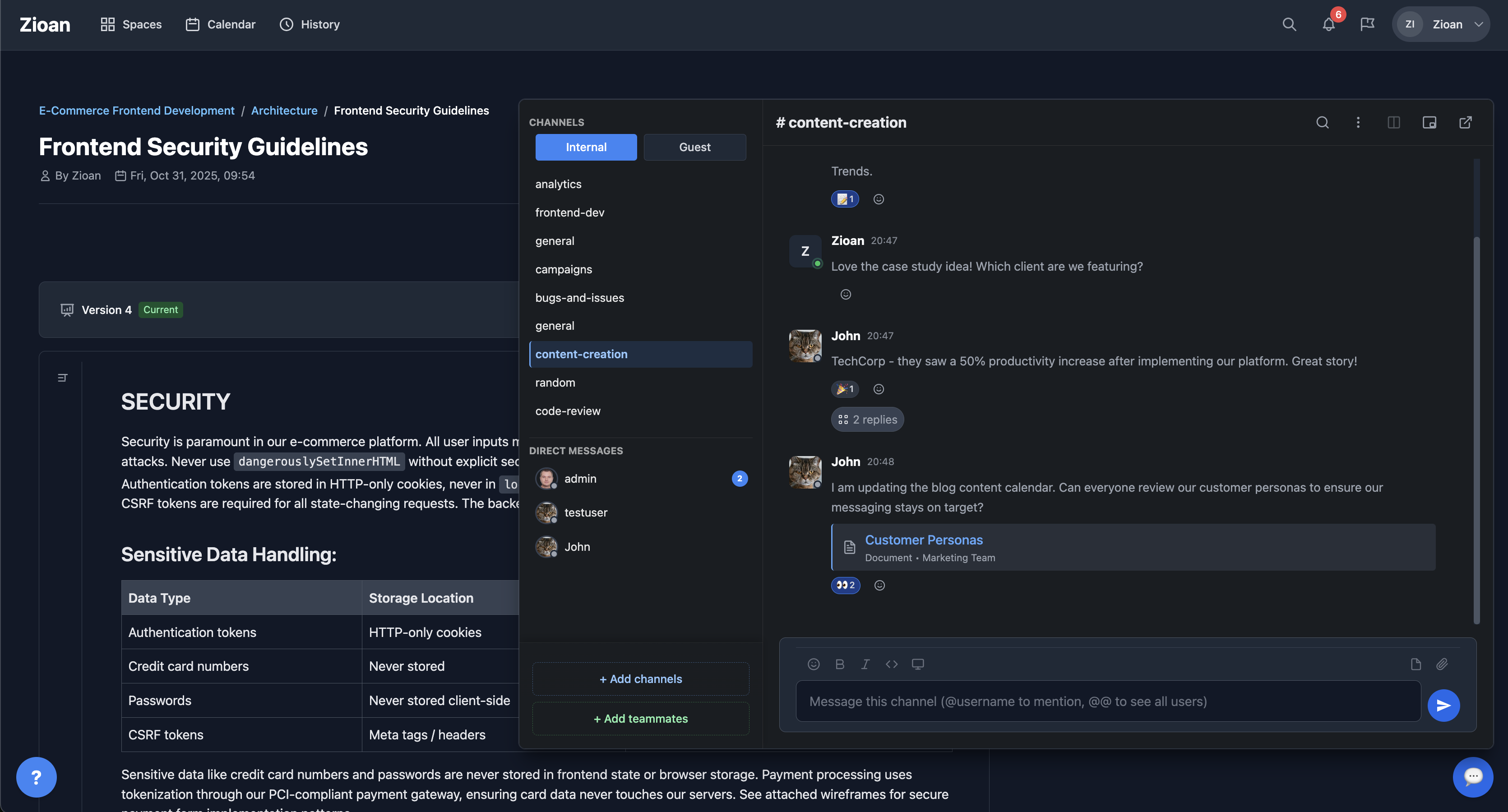Open the Customer Personas document link
1508x812 pixels.
click(924, 540)
